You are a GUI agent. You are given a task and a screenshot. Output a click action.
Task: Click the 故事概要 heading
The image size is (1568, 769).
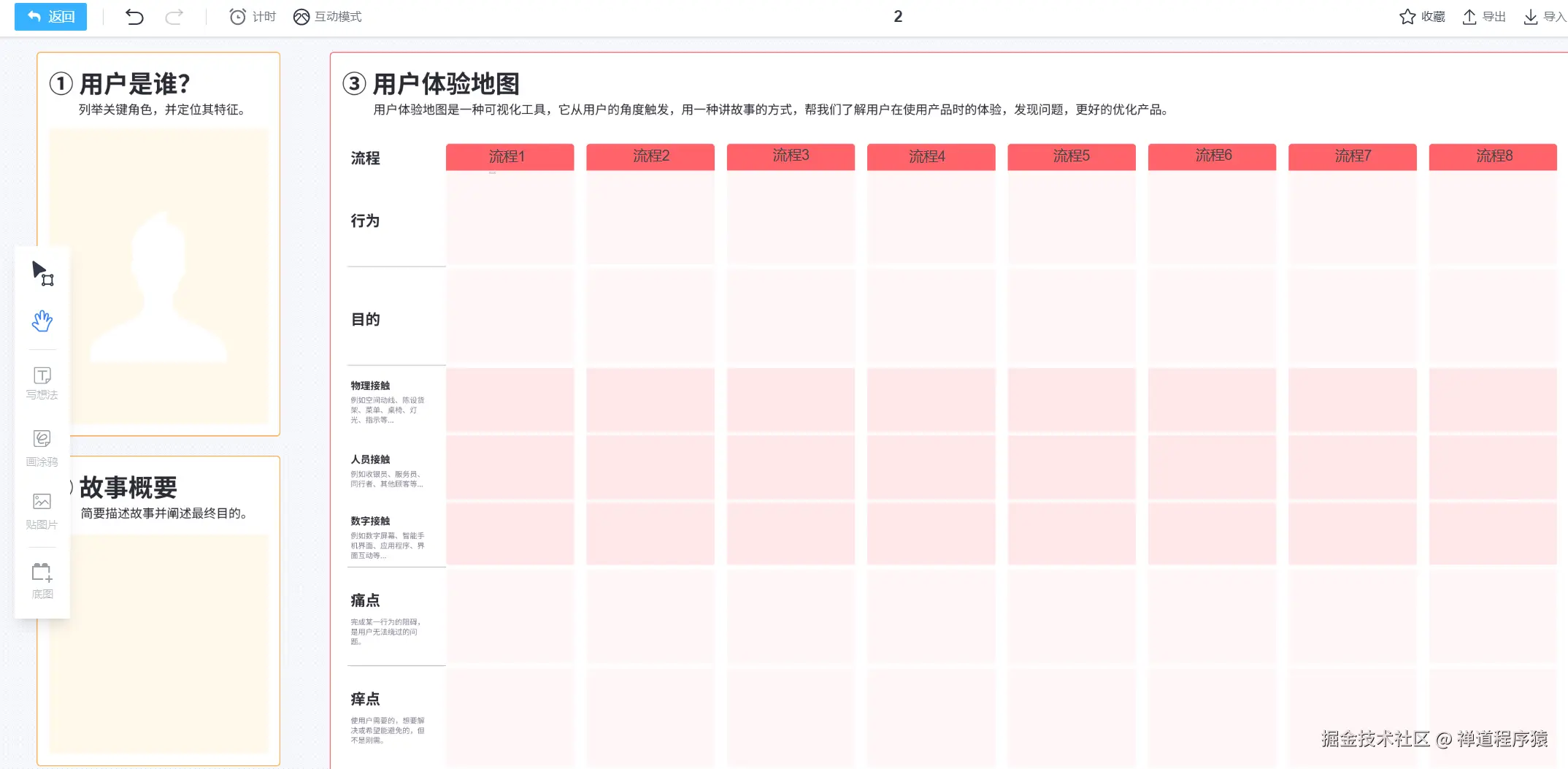[128, 487]
